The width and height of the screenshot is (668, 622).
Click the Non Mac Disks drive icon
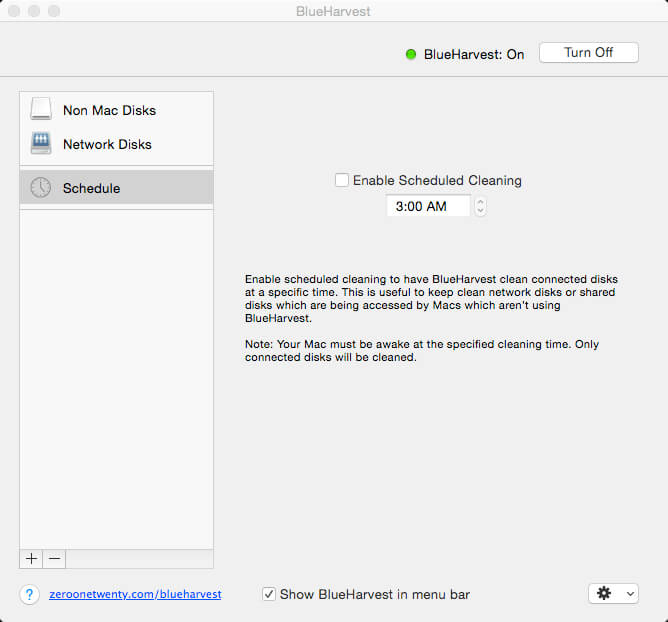tap(41, 110)
